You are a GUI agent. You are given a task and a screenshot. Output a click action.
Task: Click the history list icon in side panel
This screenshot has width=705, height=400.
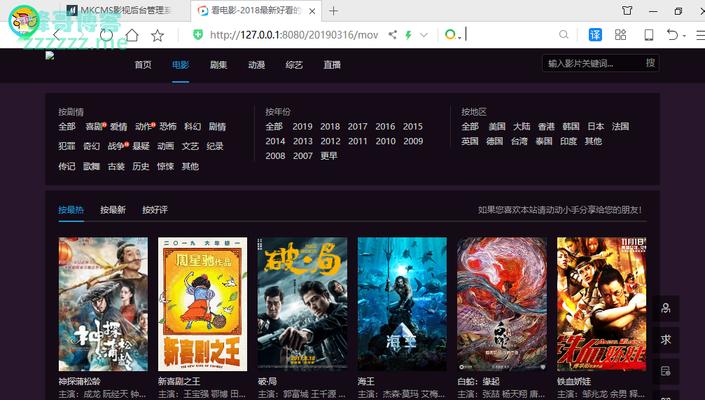pos(666,371)
